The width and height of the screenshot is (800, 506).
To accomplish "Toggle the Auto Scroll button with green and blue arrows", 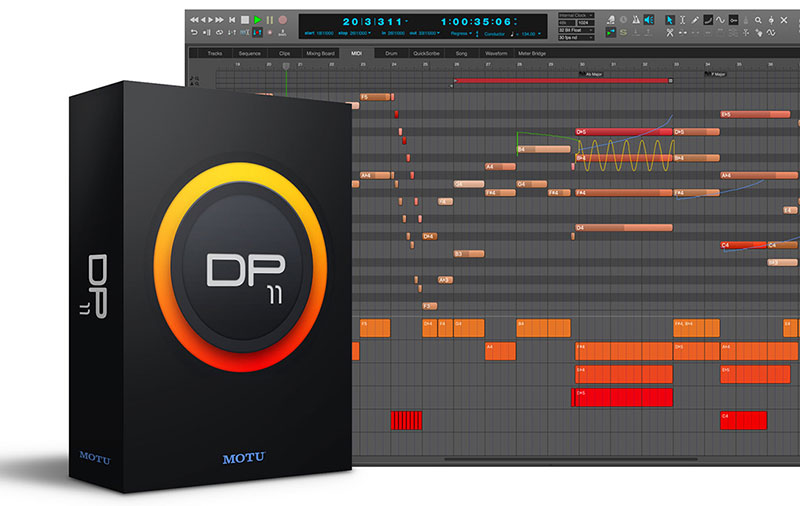I will (x=611, y=33).
